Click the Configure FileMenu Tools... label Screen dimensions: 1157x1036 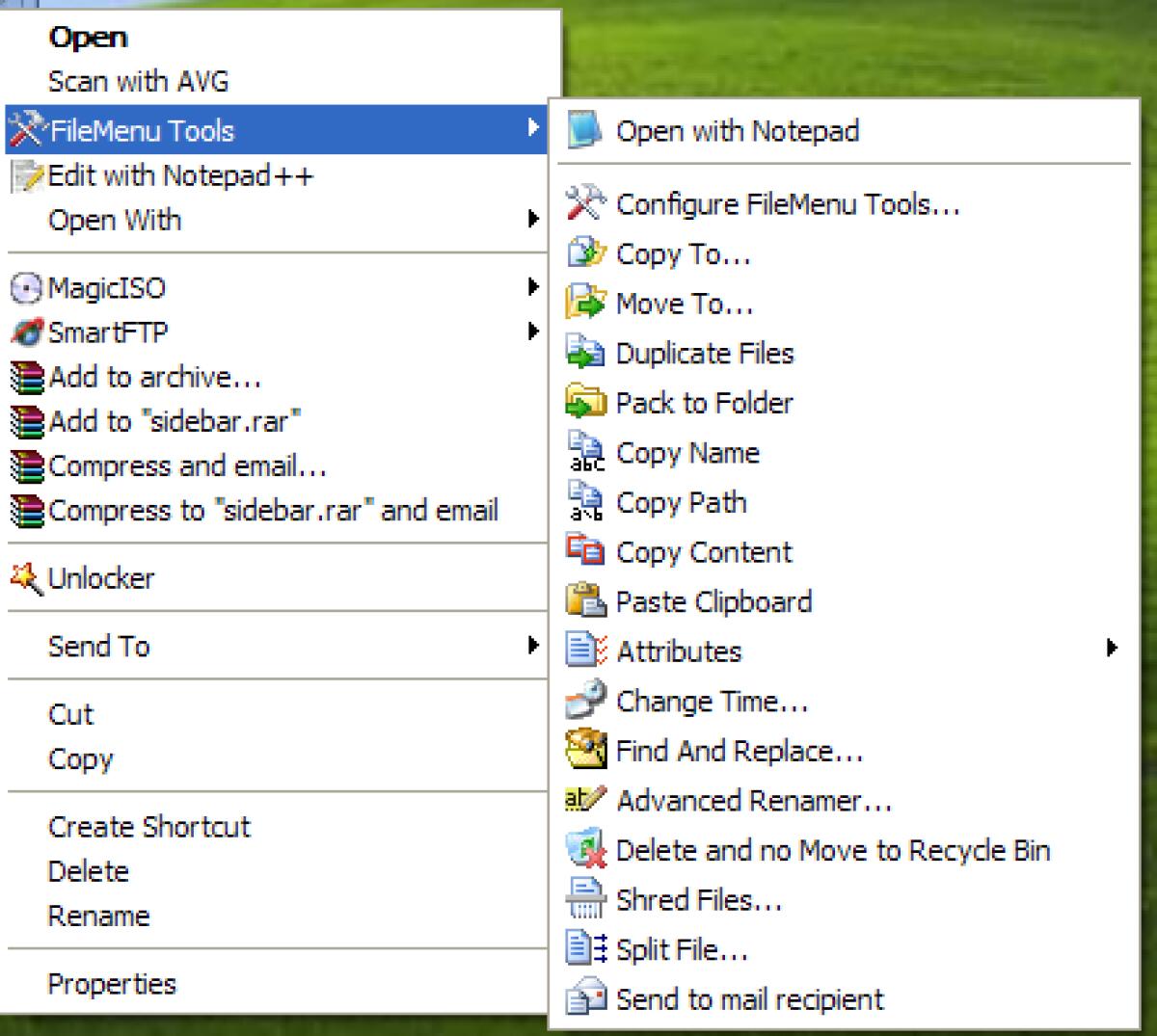pos(788,204)
